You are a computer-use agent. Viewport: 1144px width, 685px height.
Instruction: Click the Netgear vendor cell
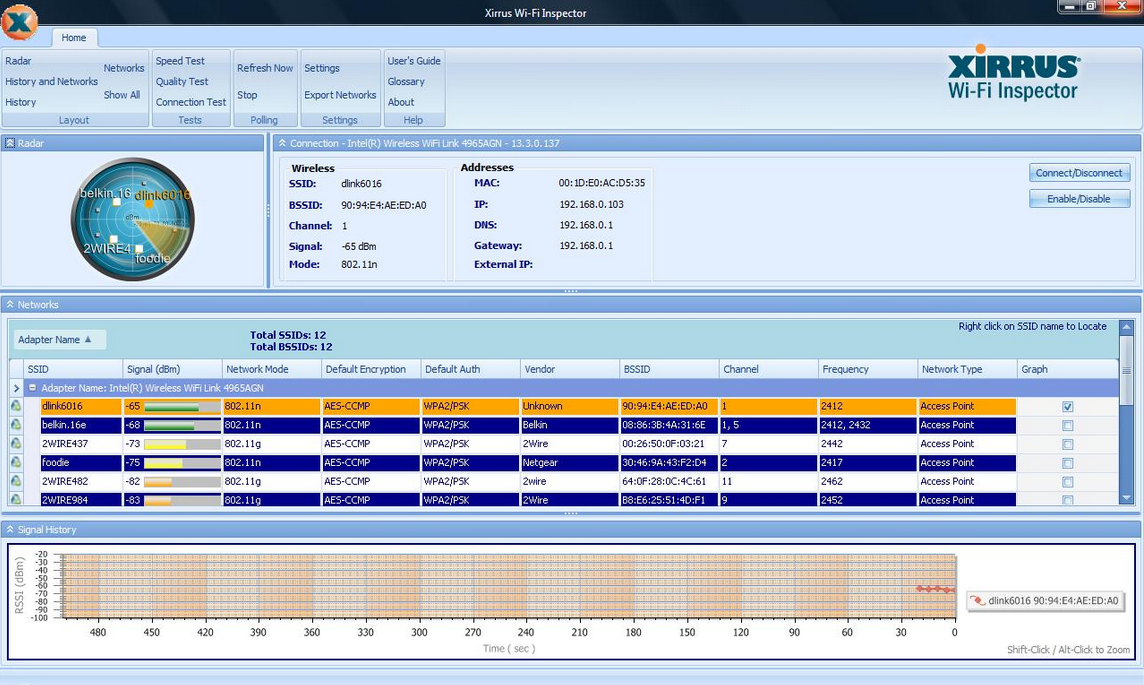coord(569,463)
